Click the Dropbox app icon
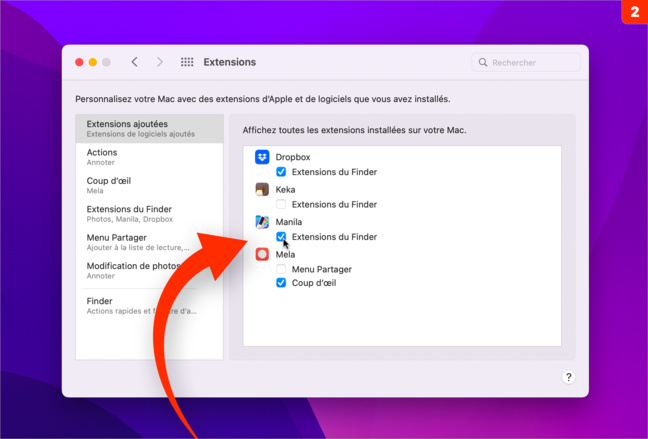This screenshot has width=648, height=439. click(x=262, y=157)
